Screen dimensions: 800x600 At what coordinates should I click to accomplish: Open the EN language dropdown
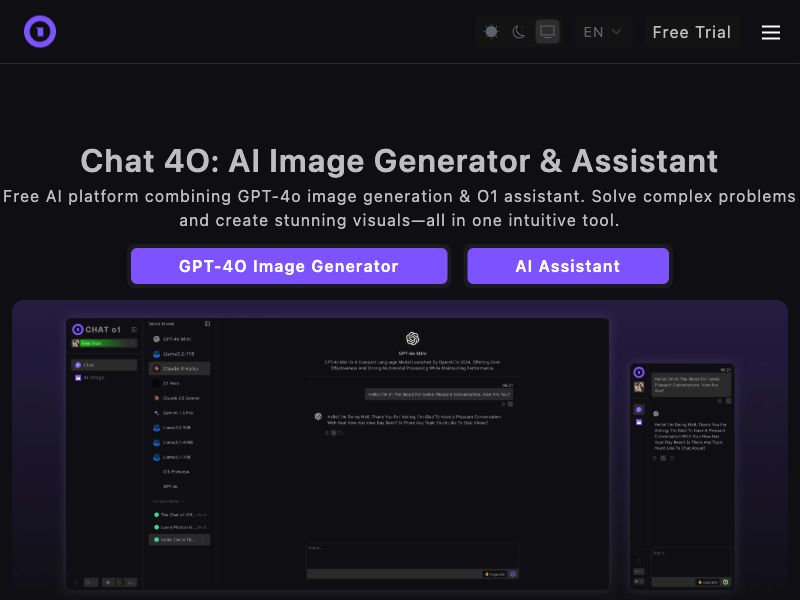click(601, 31)
